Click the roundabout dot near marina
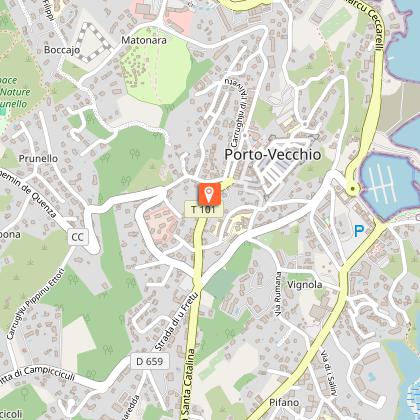Screen dimensions: 420x420 (353, 189)
